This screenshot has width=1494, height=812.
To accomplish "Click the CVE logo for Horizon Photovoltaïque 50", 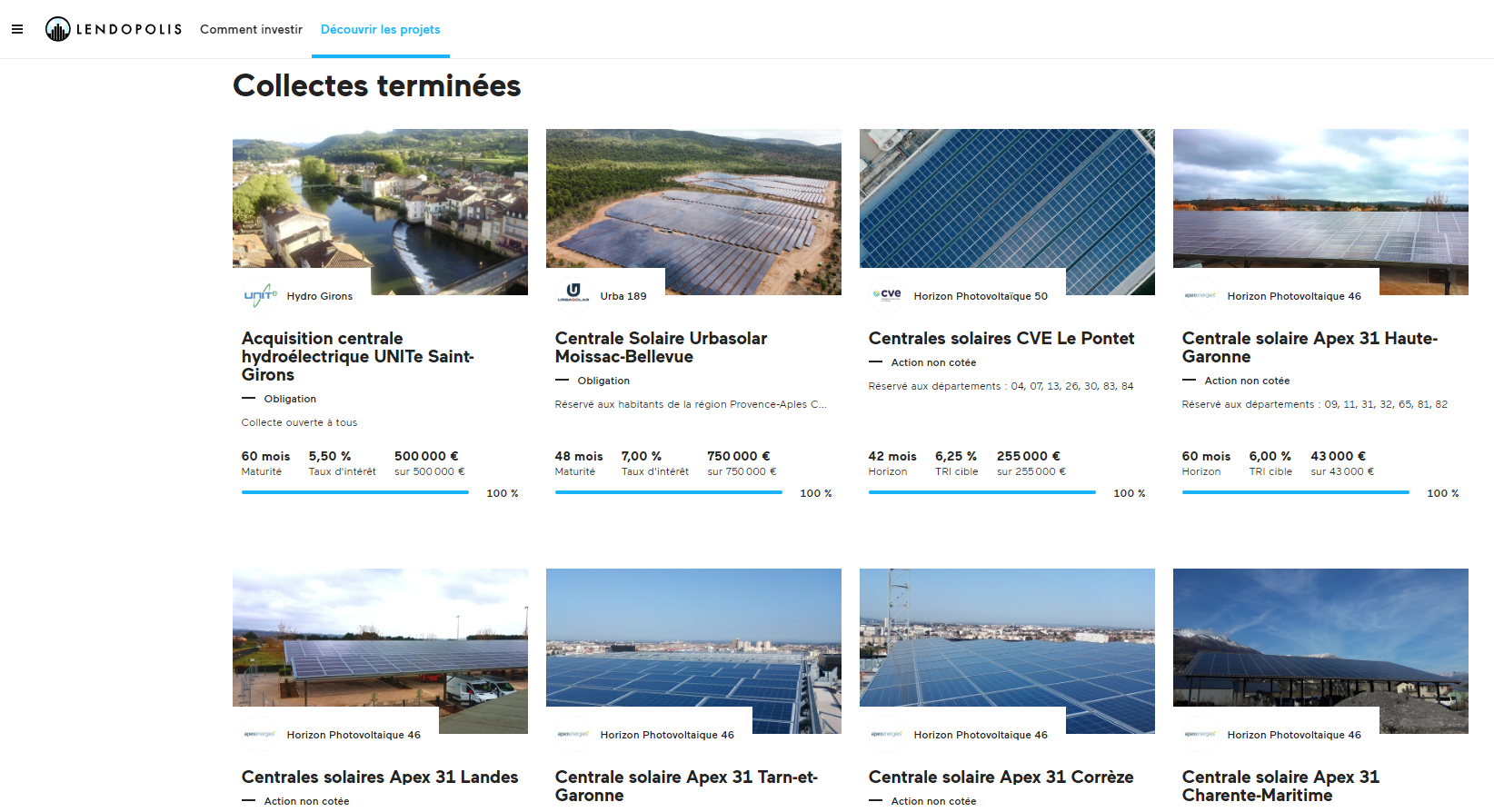I will 887,294.
